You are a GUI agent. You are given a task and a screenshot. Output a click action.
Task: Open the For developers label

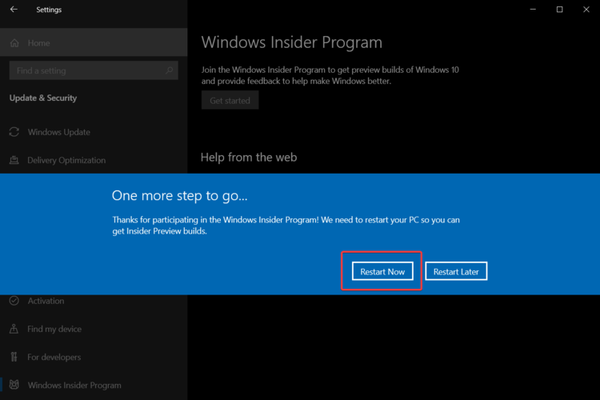coord(55,356)
